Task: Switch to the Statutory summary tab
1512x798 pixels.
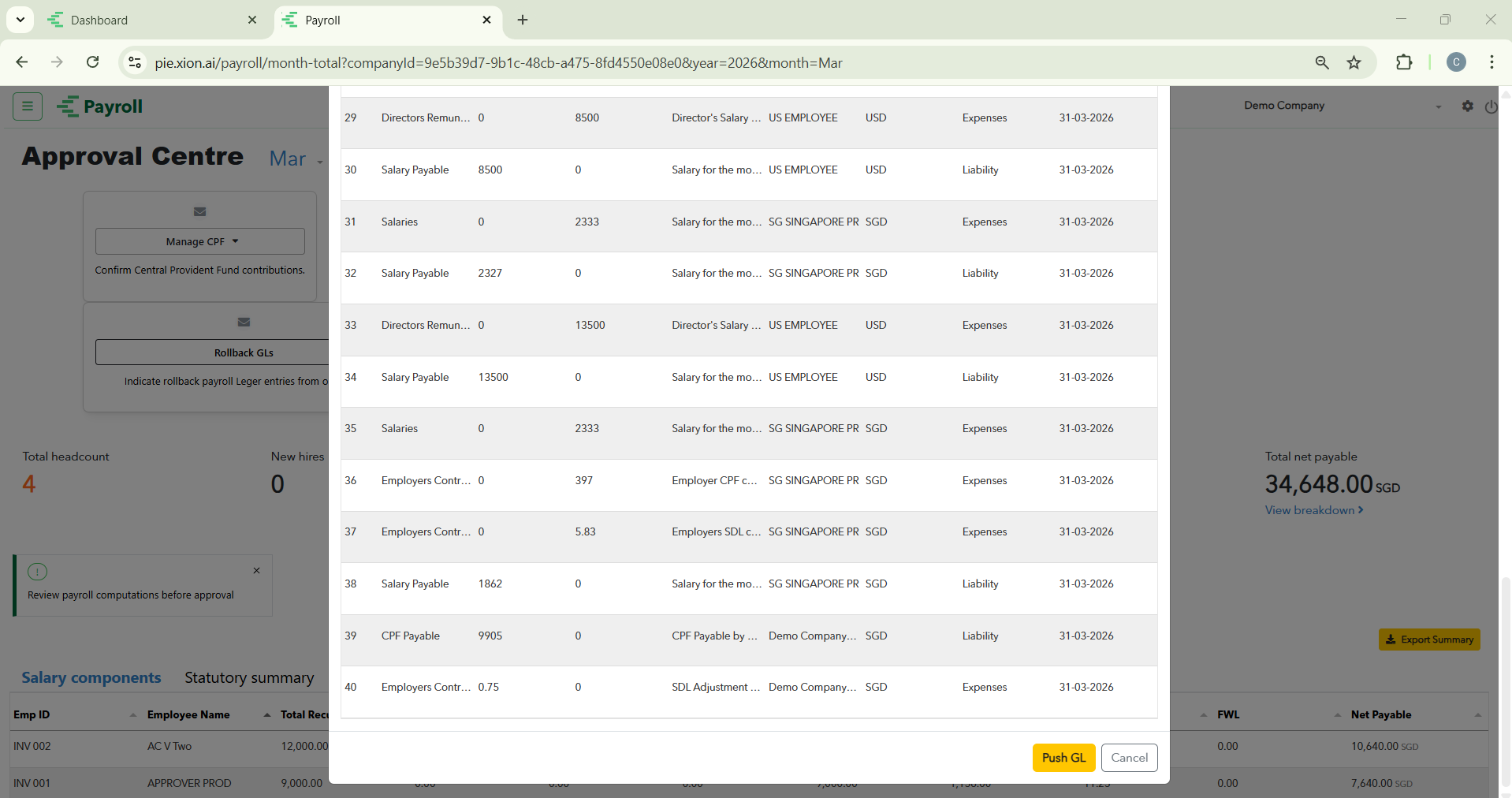Action: [x=249, y=677]
